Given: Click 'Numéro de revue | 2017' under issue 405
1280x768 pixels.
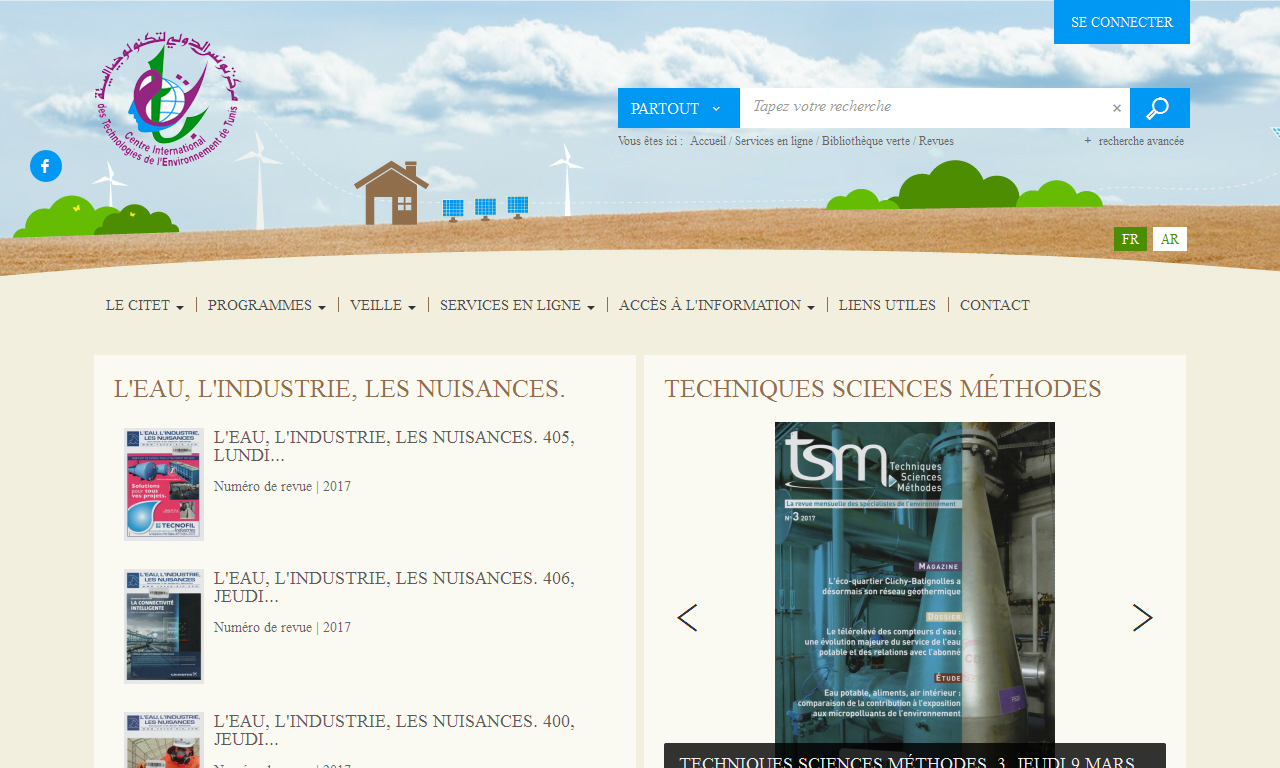Looking at the screenshot, I should [x=282, y=487].
